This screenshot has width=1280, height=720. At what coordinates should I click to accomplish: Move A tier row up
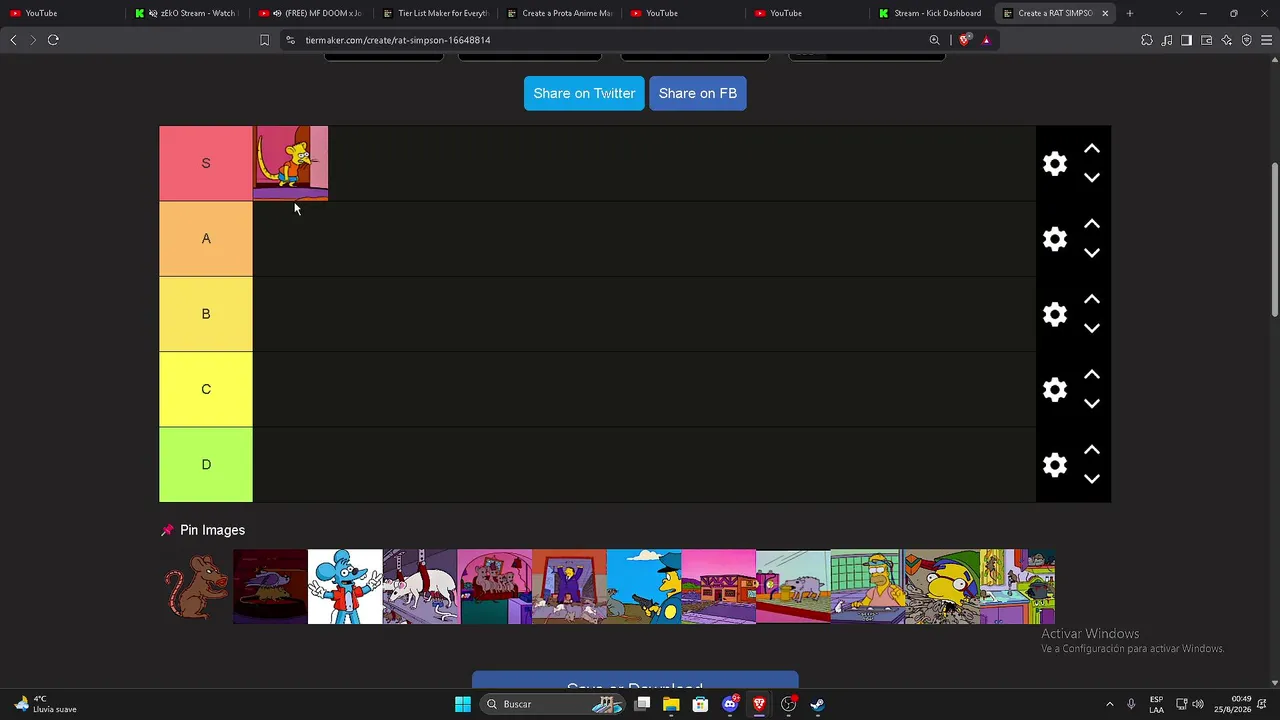[x=1092, y=224]
